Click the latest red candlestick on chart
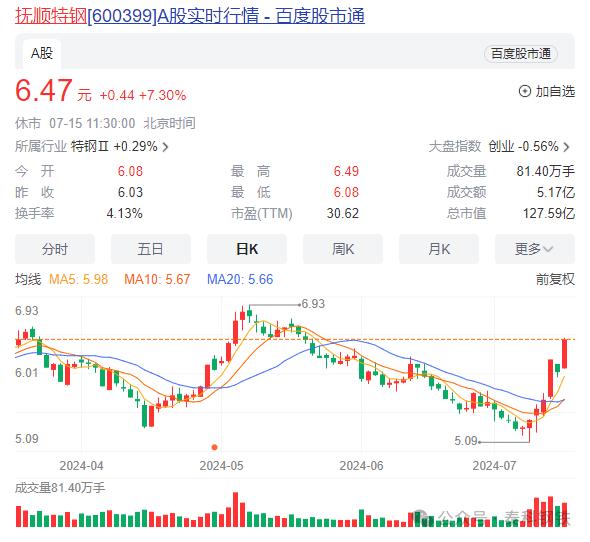590x542 pixels. [x=564, y=354]
